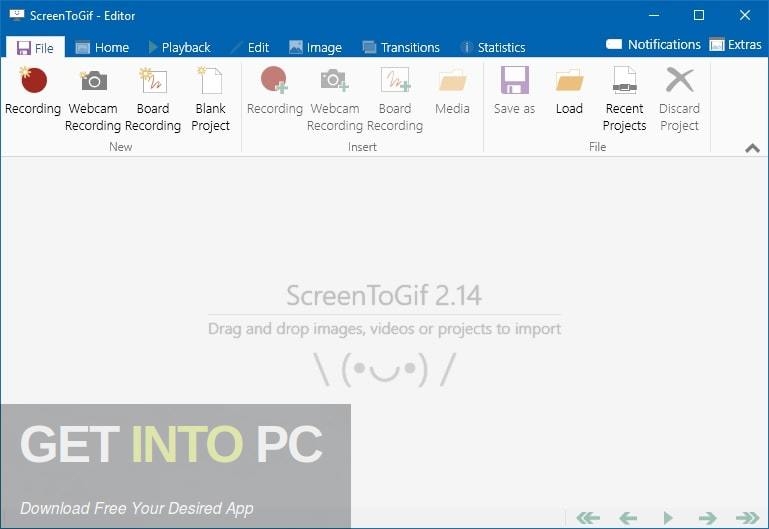Close the ScreenToGif Editor window
Viewport: 769px width, 529px height.
click(744, 15)
